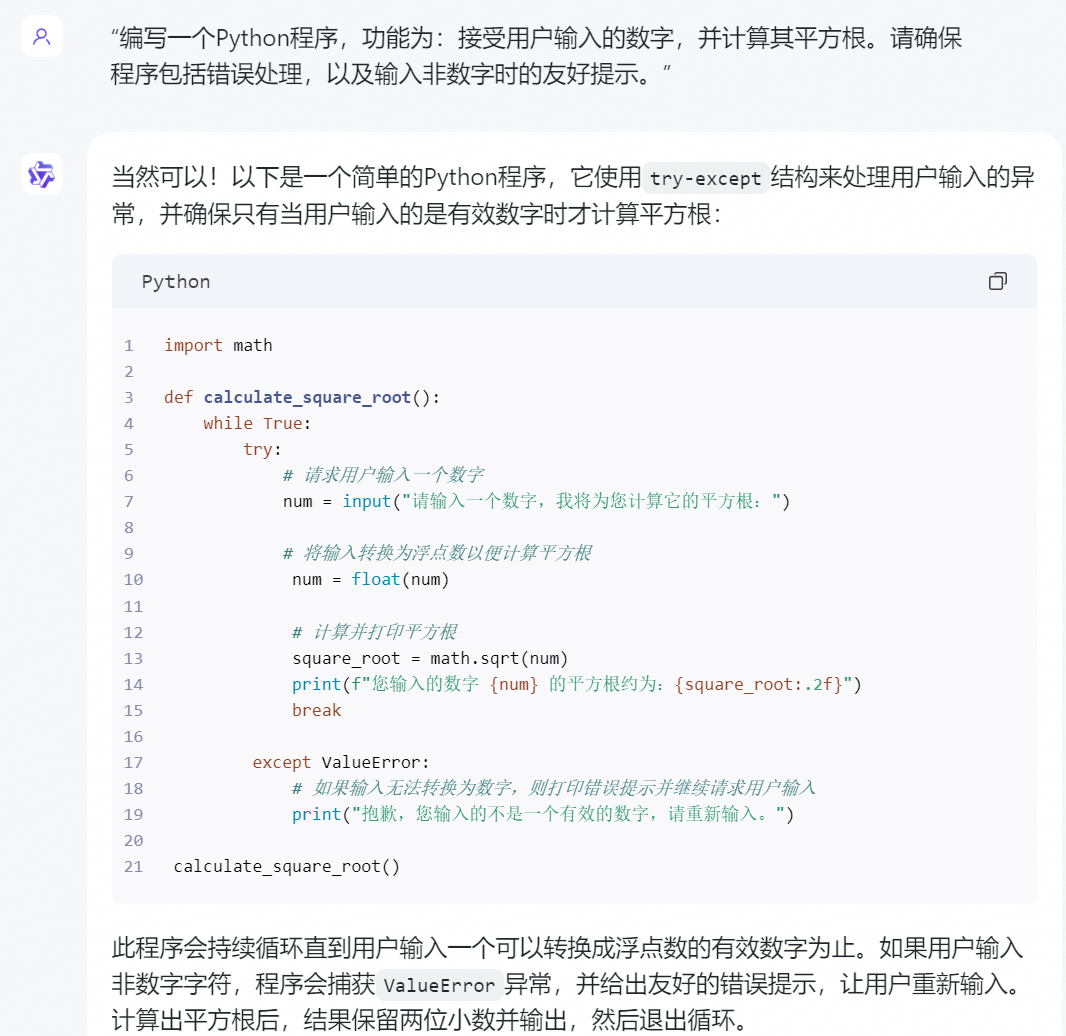The image size is (1066, 1036).
Task: Click the float(num) conversion line
Action: pyautogui.click(x=371, y=579)
